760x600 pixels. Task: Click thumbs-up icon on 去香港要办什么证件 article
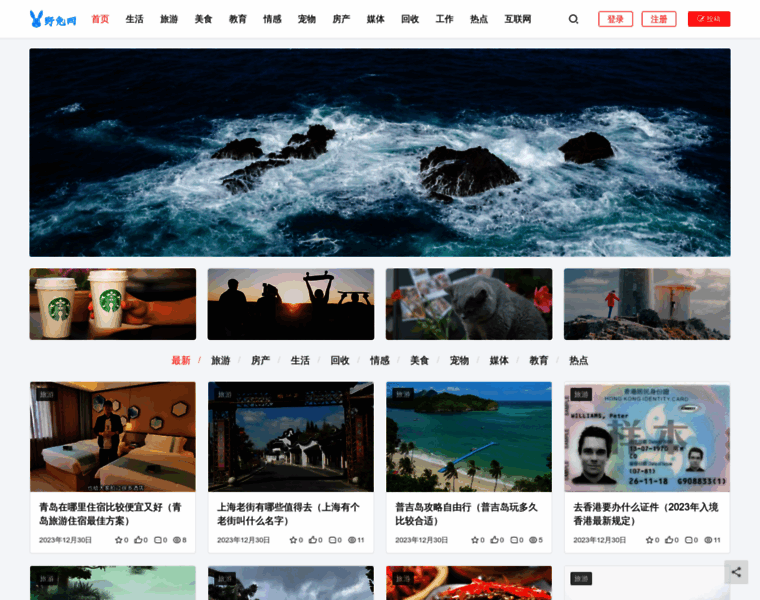pos(669,540)
